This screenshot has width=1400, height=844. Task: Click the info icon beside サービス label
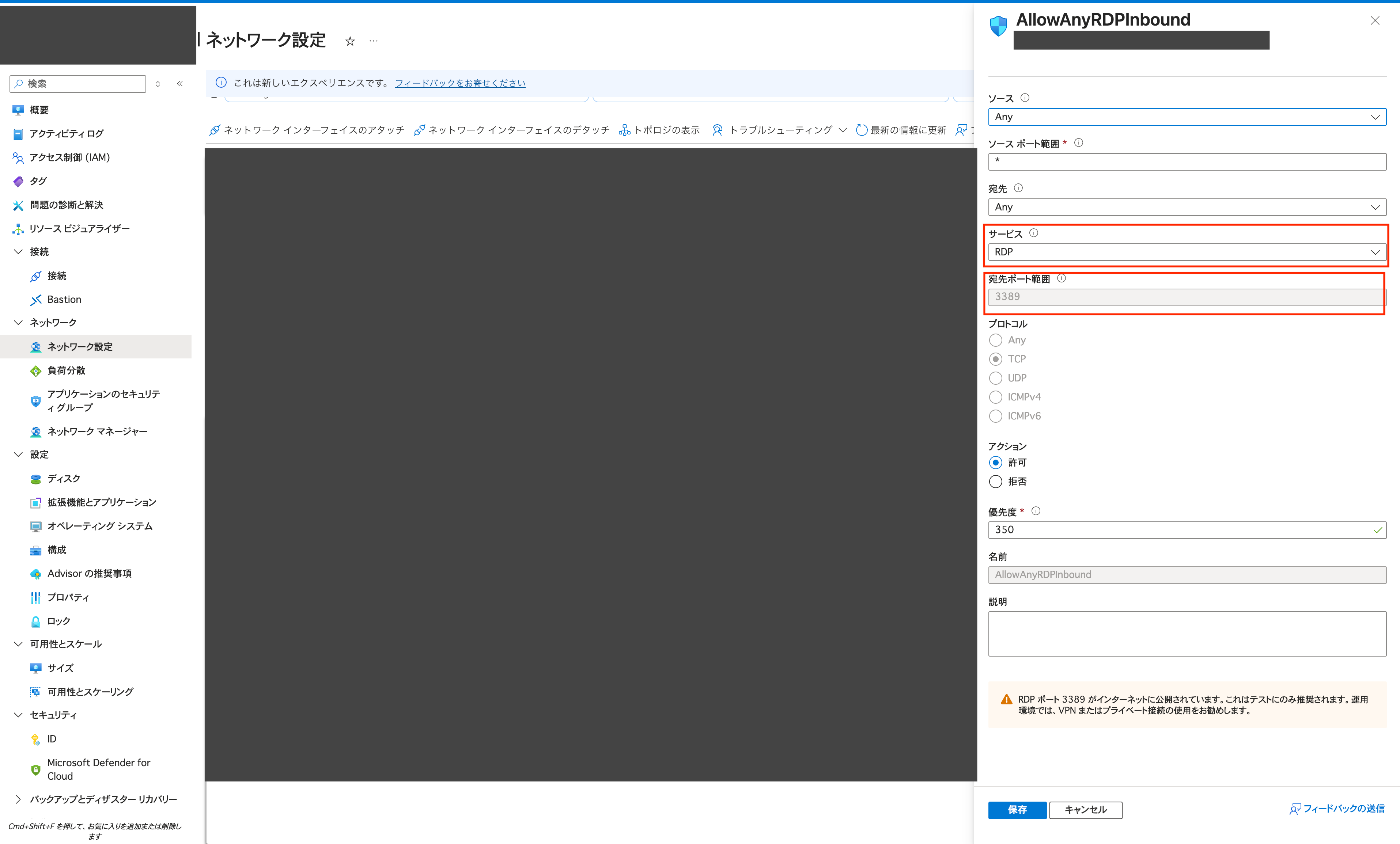(1034, 233)
